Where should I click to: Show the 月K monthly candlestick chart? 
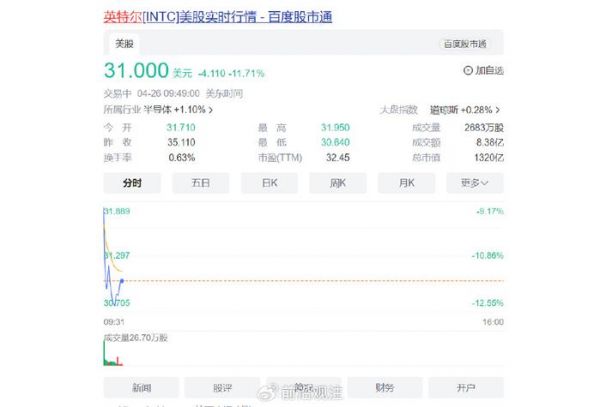(405, 183)
